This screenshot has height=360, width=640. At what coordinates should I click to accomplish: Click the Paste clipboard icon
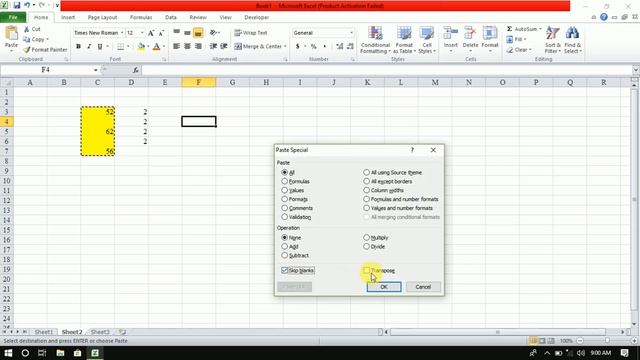pos(11,33)
